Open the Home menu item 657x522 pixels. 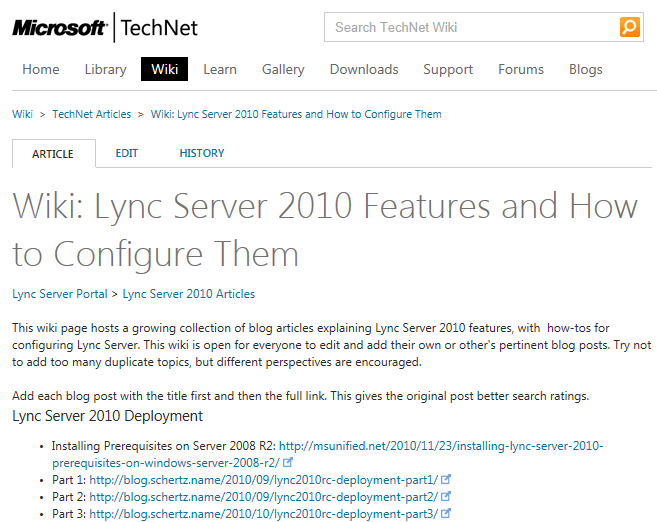point(41,69)
